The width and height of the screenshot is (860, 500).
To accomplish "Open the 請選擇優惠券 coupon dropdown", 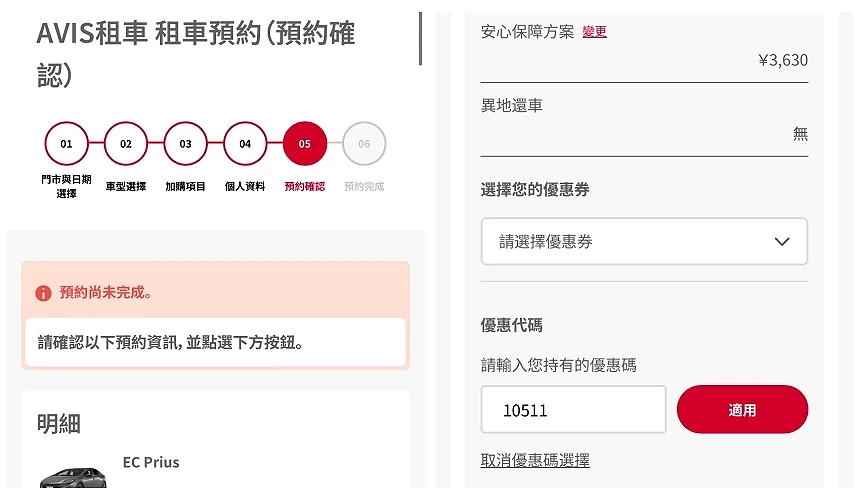I will pyautogui.click(x=644, y=241).
